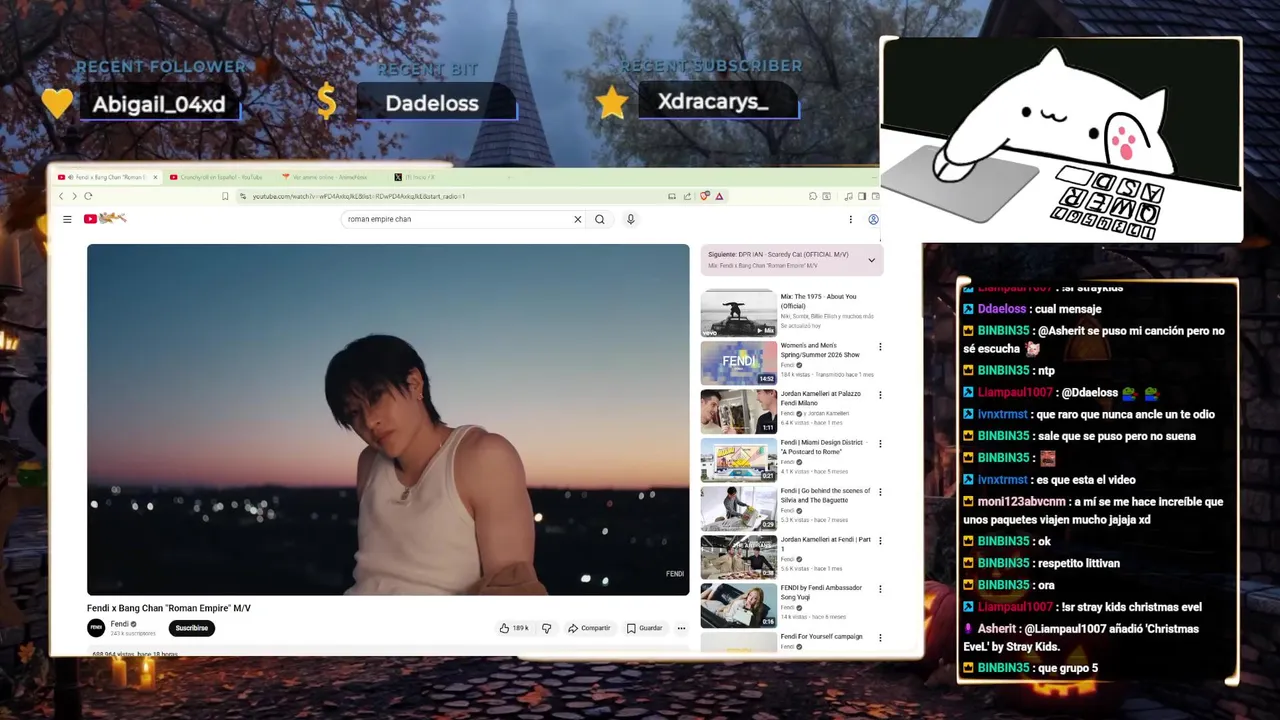Screen dimensions: 1280x720
Task: Like the video with thumbs up
Action: pos(514,628)
